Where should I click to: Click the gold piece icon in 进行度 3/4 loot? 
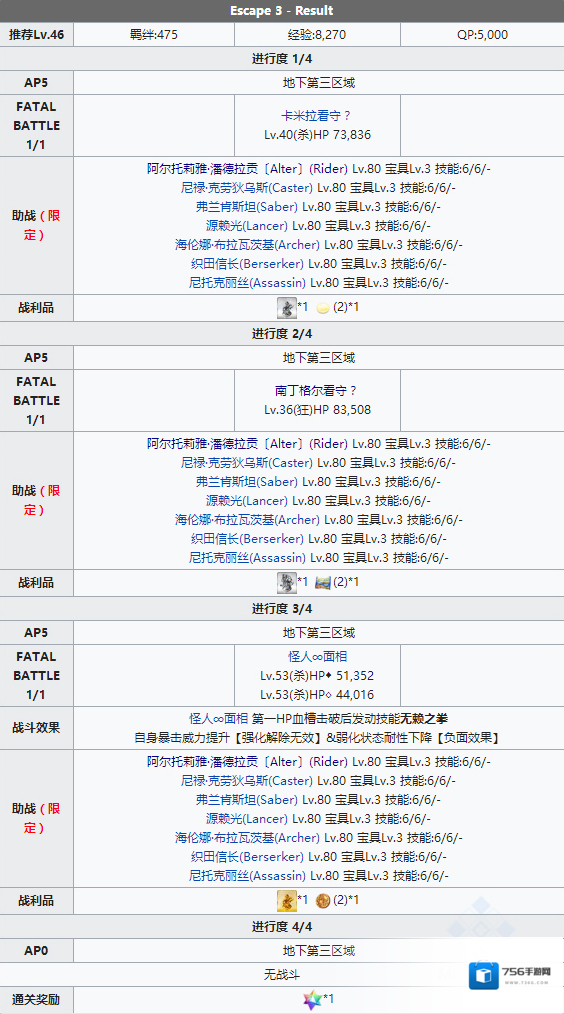click(x=287, y=900)
